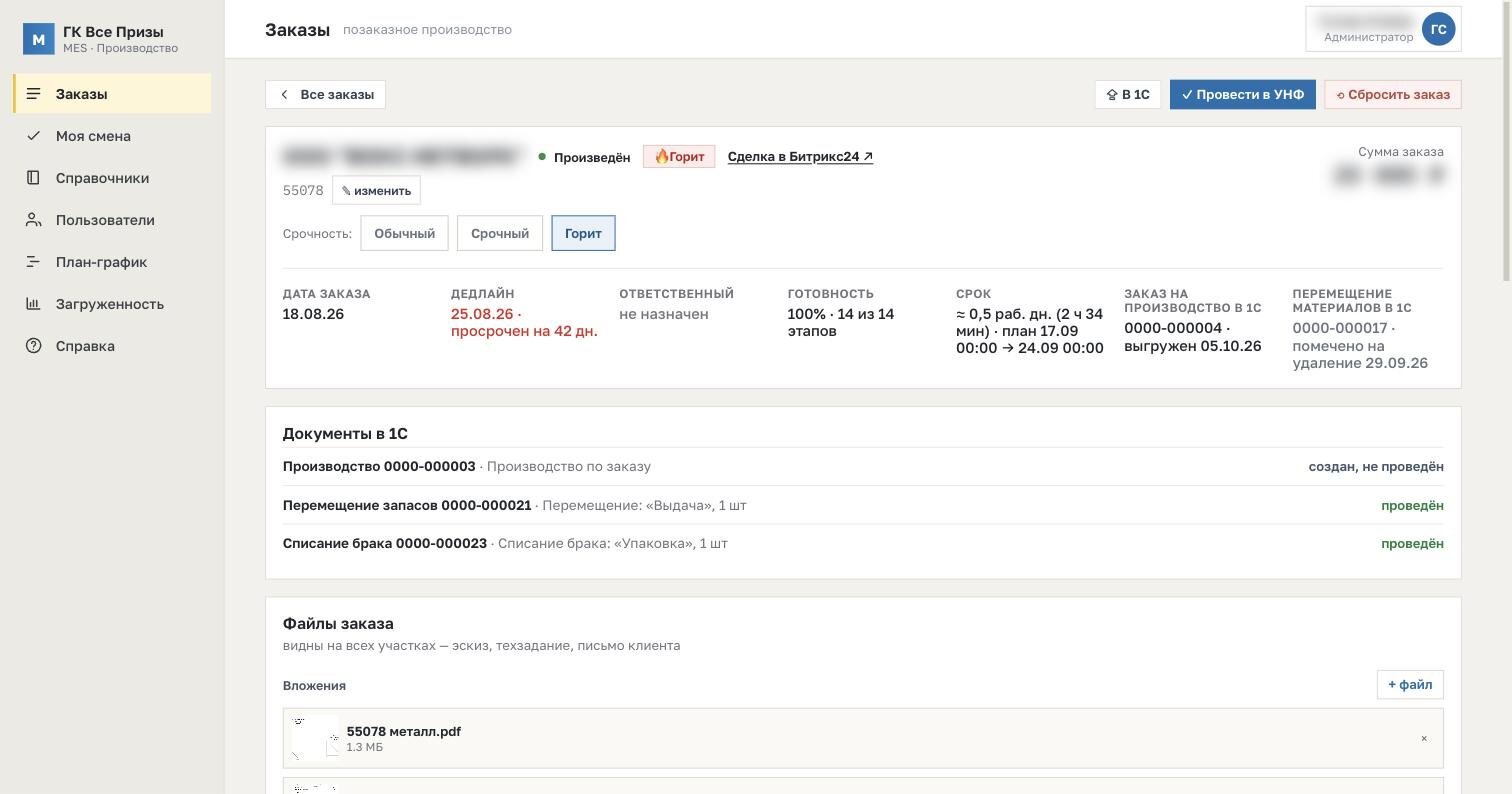Set urgency to Обычный
The height and width of the screenshot is (794, 1512).
(404, 234)
